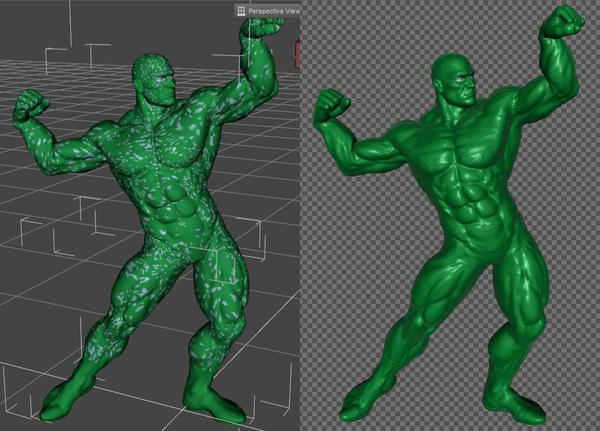The width and height of the screenshot is (600, 431).
Task: Open the Perspective View label menu
Action: [x=273, y=11]
